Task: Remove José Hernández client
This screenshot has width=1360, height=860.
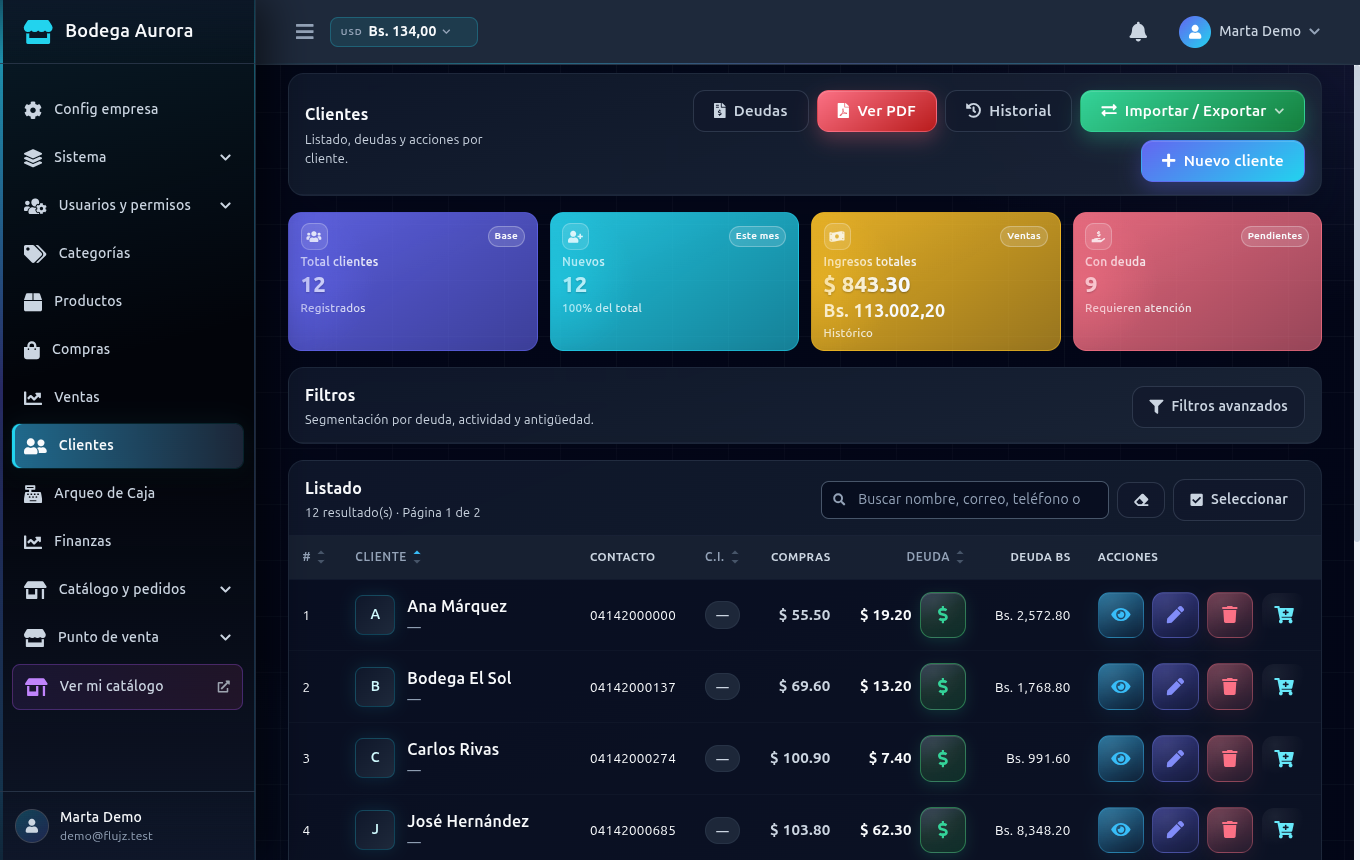Action: click(x=1230, y=830)
